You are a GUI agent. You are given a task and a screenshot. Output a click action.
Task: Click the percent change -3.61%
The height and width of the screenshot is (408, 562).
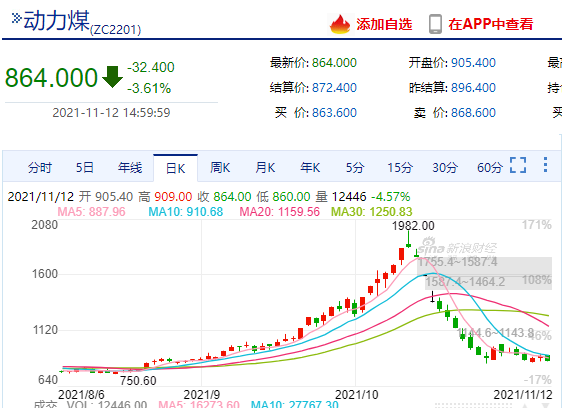149,88
